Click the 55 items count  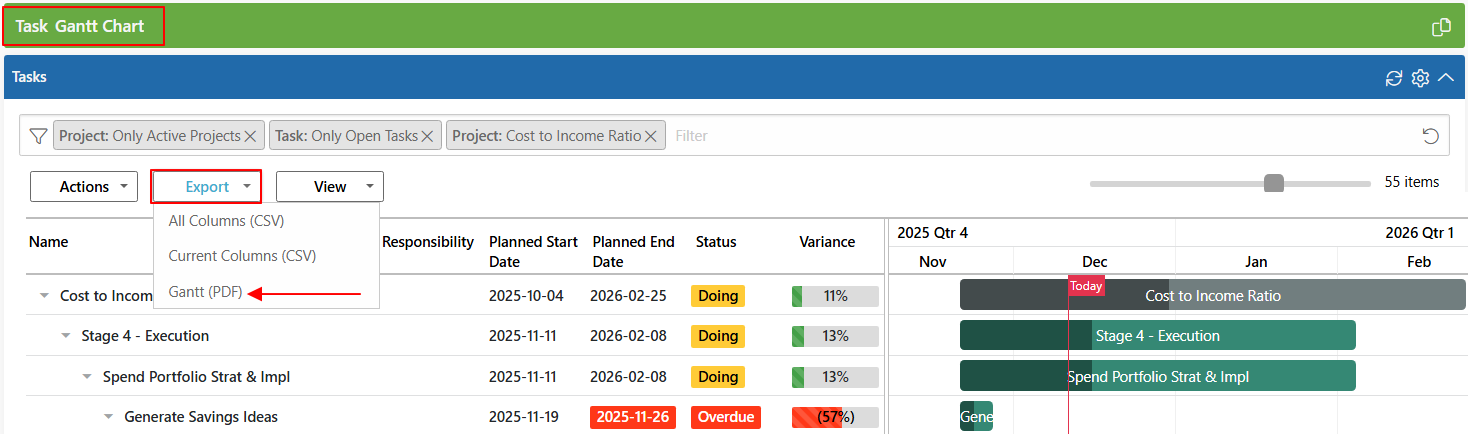point(1411,182)
